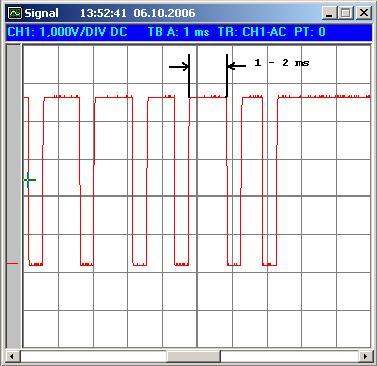Minimize the Signal window

[x=329, y=13]
